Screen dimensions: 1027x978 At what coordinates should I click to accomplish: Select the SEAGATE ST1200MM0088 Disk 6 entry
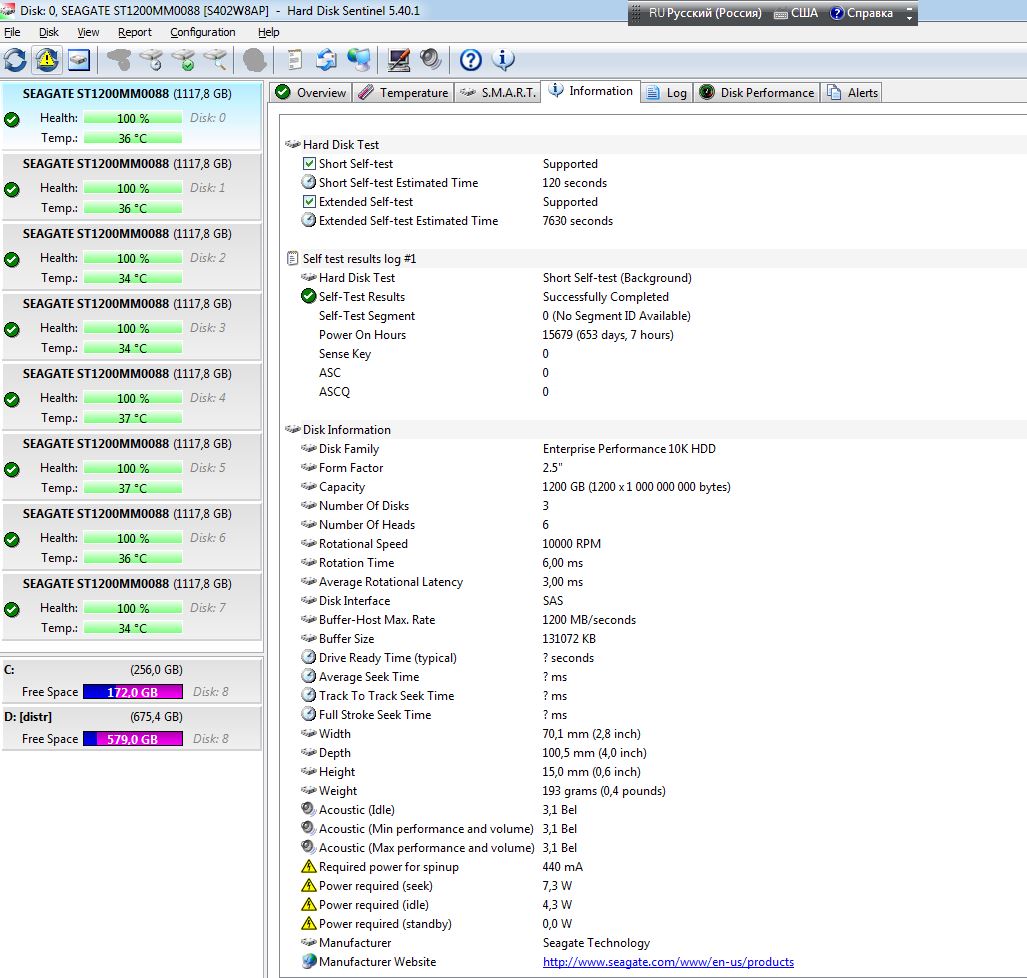tap(131, 536)
